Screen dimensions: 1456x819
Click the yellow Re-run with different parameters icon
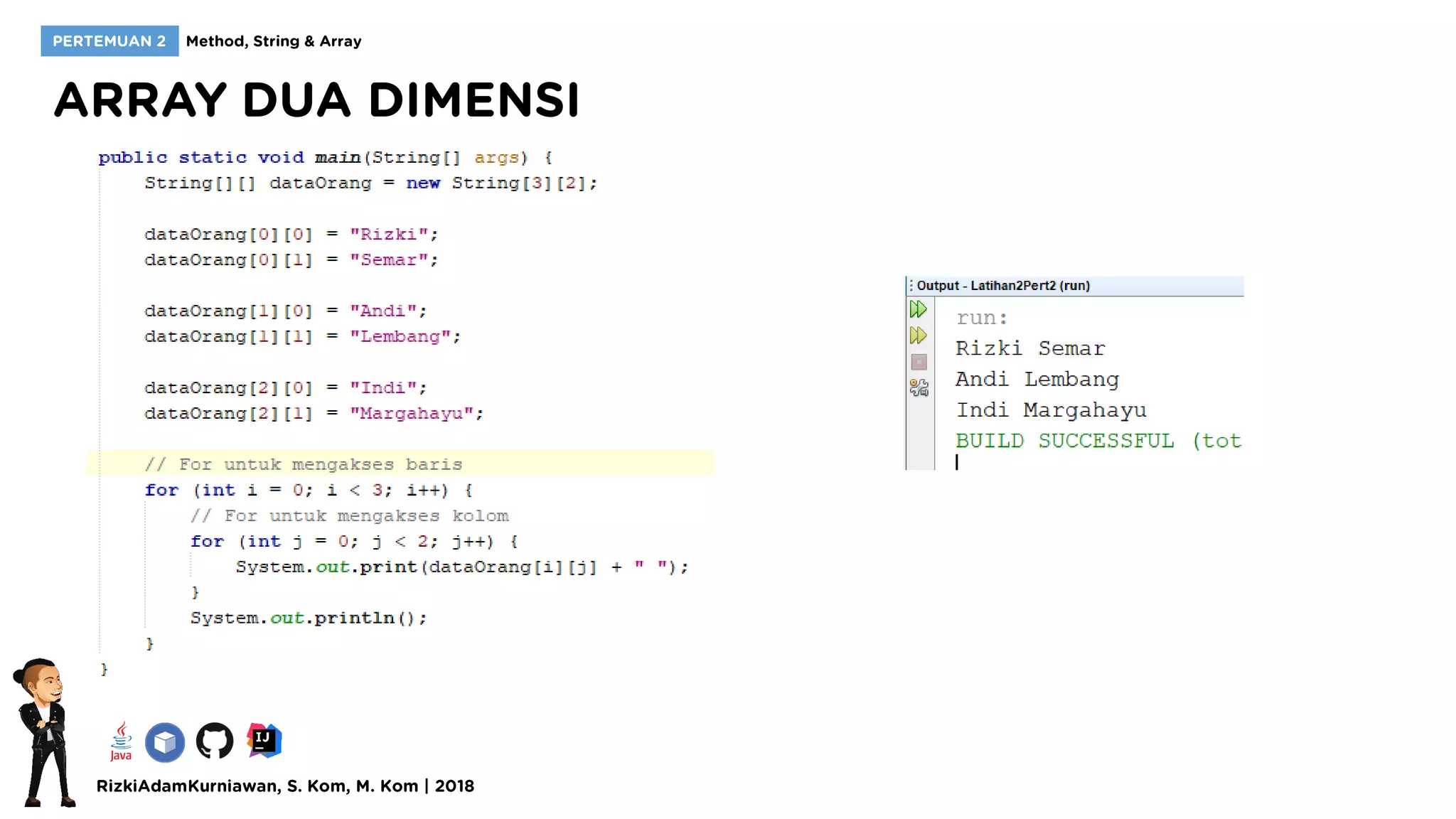[x=918, y=336]
